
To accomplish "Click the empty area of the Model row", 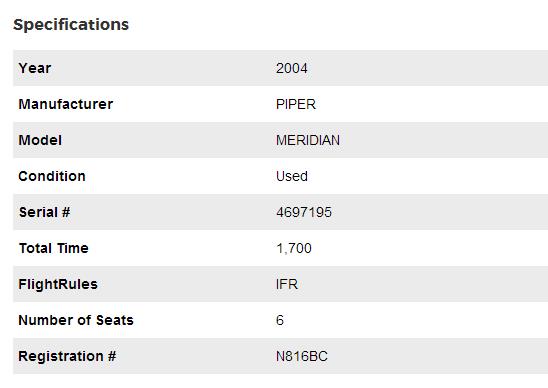I will tap(444, 140).
